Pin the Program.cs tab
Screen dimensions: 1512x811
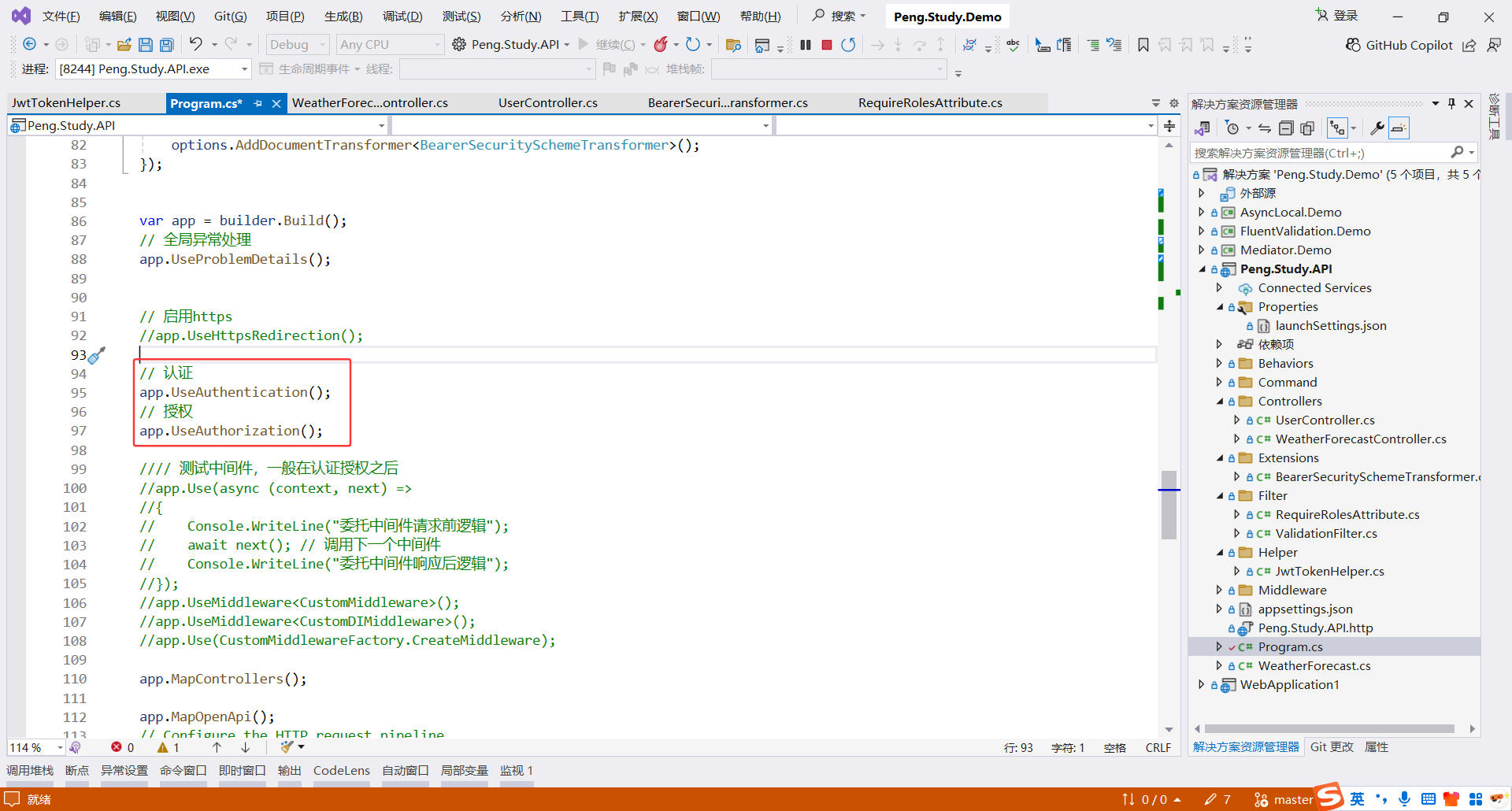[258, 103]
